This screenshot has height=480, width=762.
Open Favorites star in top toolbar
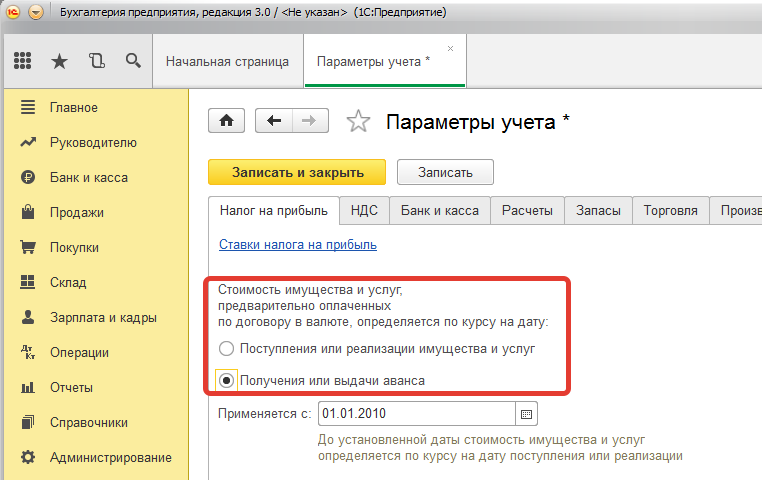coord(59,61)
